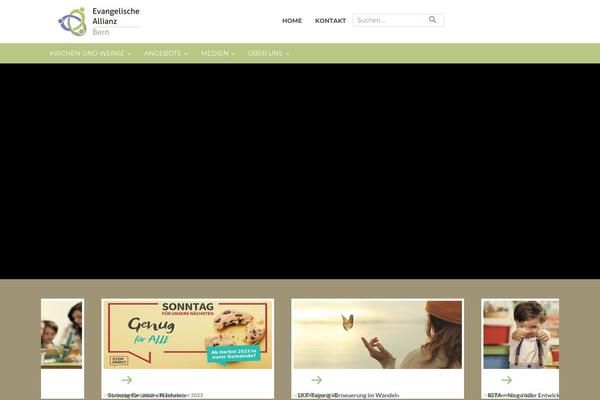This screenshot has width=600, height=400.
Task: Open the butterfly and woman image
Action: point(377,335)
